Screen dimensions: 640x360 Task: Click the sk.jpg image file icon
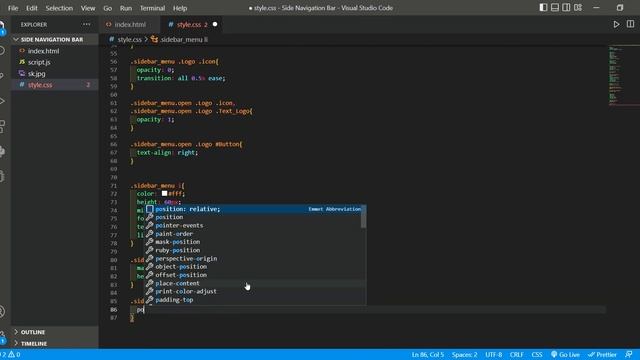click(22, 73)
